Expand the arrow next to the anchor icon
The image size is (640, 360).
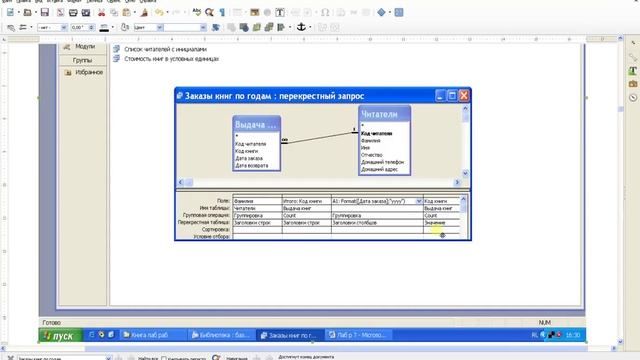[310, 27]
